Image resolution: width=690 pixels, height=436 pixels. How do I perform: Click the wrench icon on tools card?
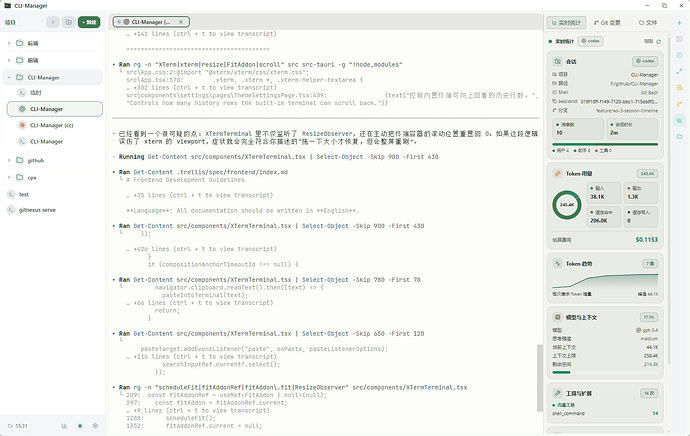[558, 393]
